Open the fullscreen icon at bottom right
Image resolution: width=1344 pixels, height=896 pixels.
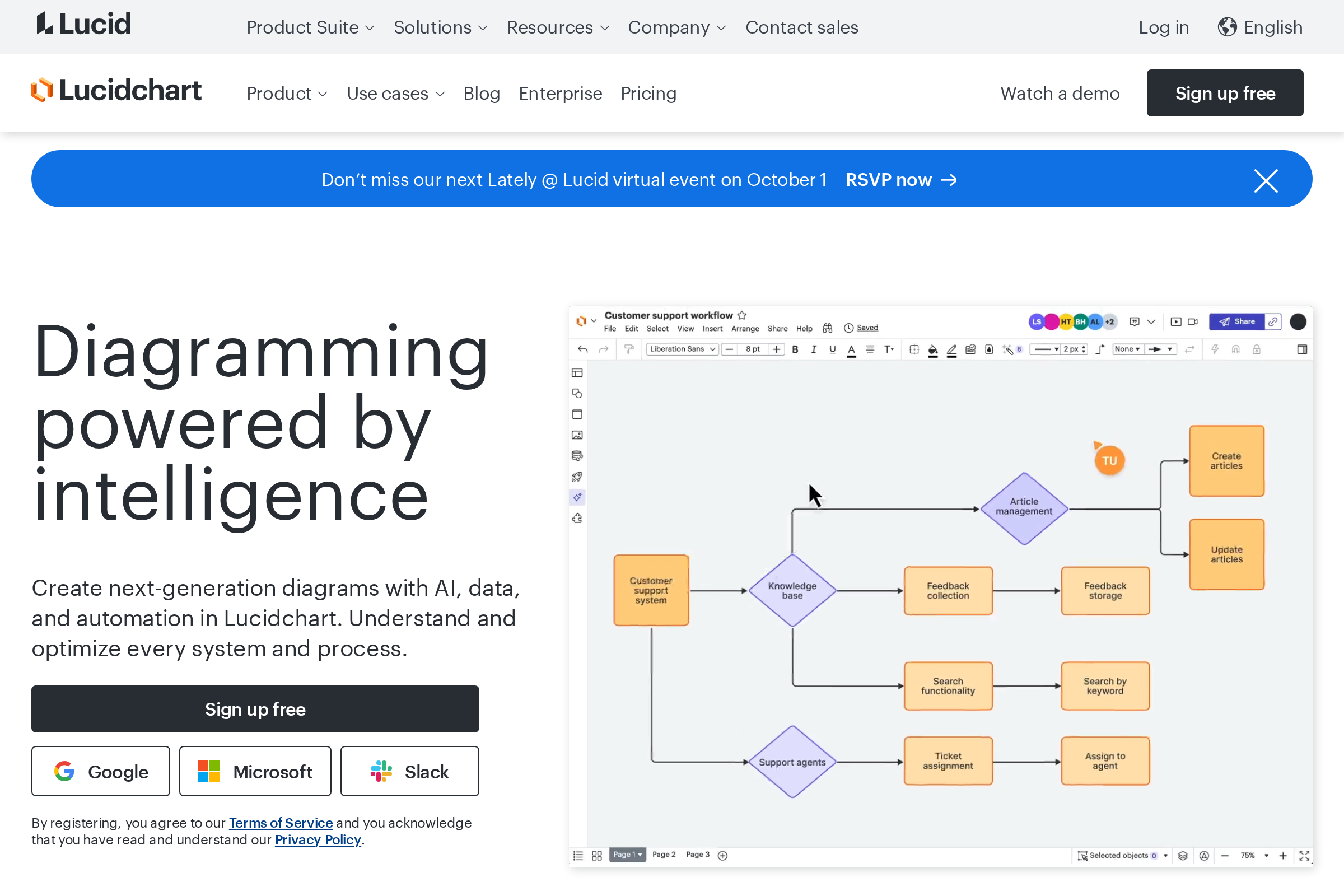(1305, 856)
